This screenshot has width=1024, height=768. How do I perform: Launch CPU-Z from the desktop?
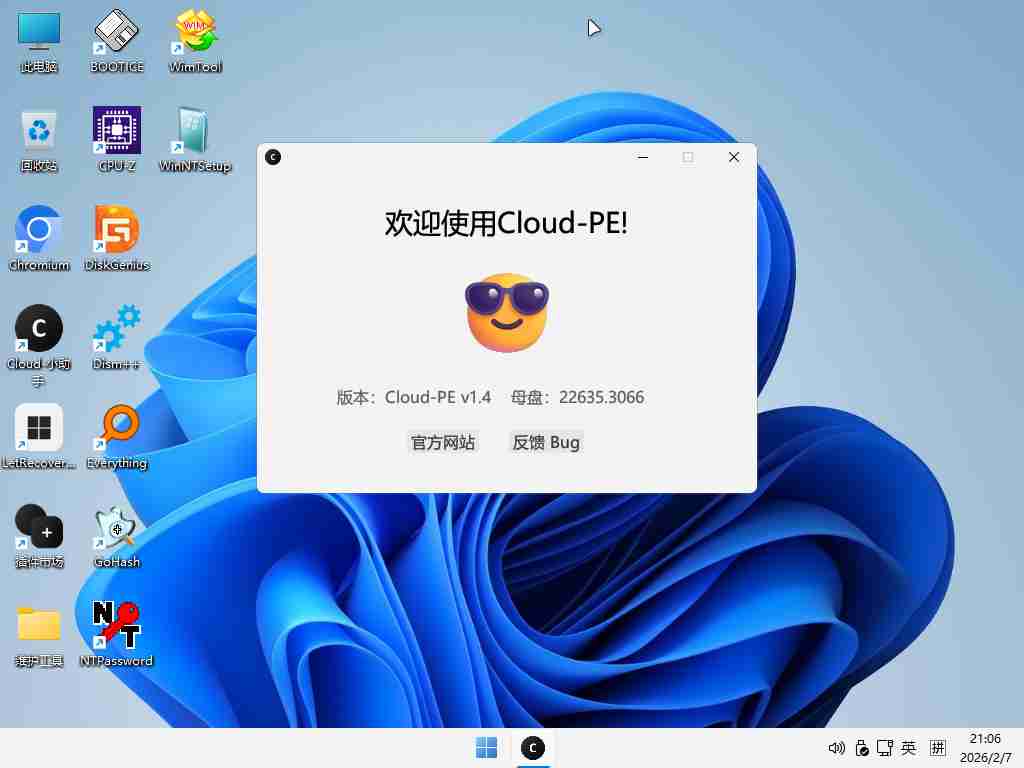point(117,132)
